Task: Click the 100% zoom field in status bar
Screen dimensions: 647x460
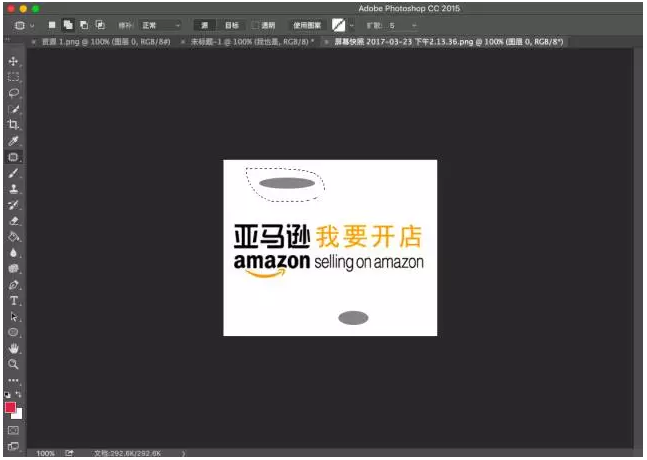Action: point(45,453)
